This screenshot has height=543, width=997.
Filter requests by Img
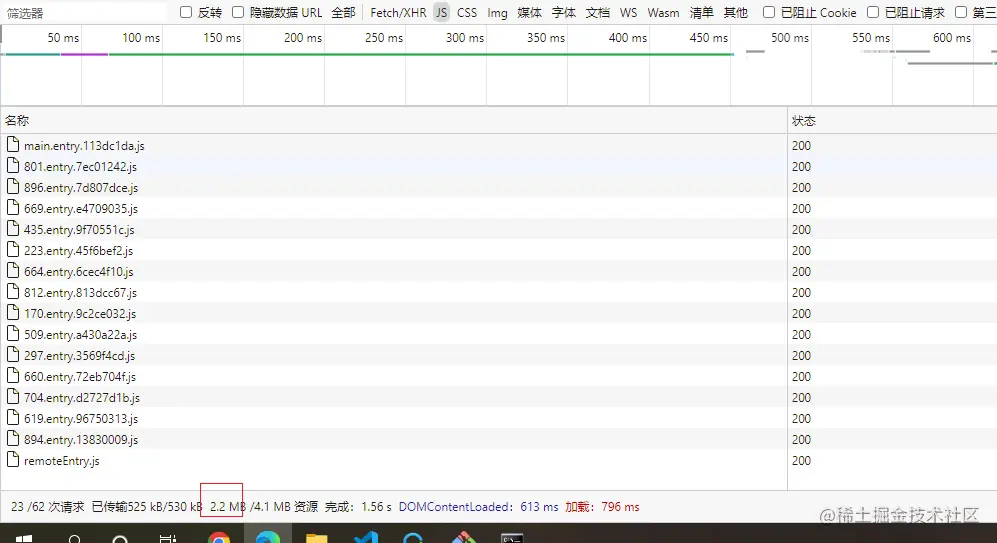tap(497, 13)
